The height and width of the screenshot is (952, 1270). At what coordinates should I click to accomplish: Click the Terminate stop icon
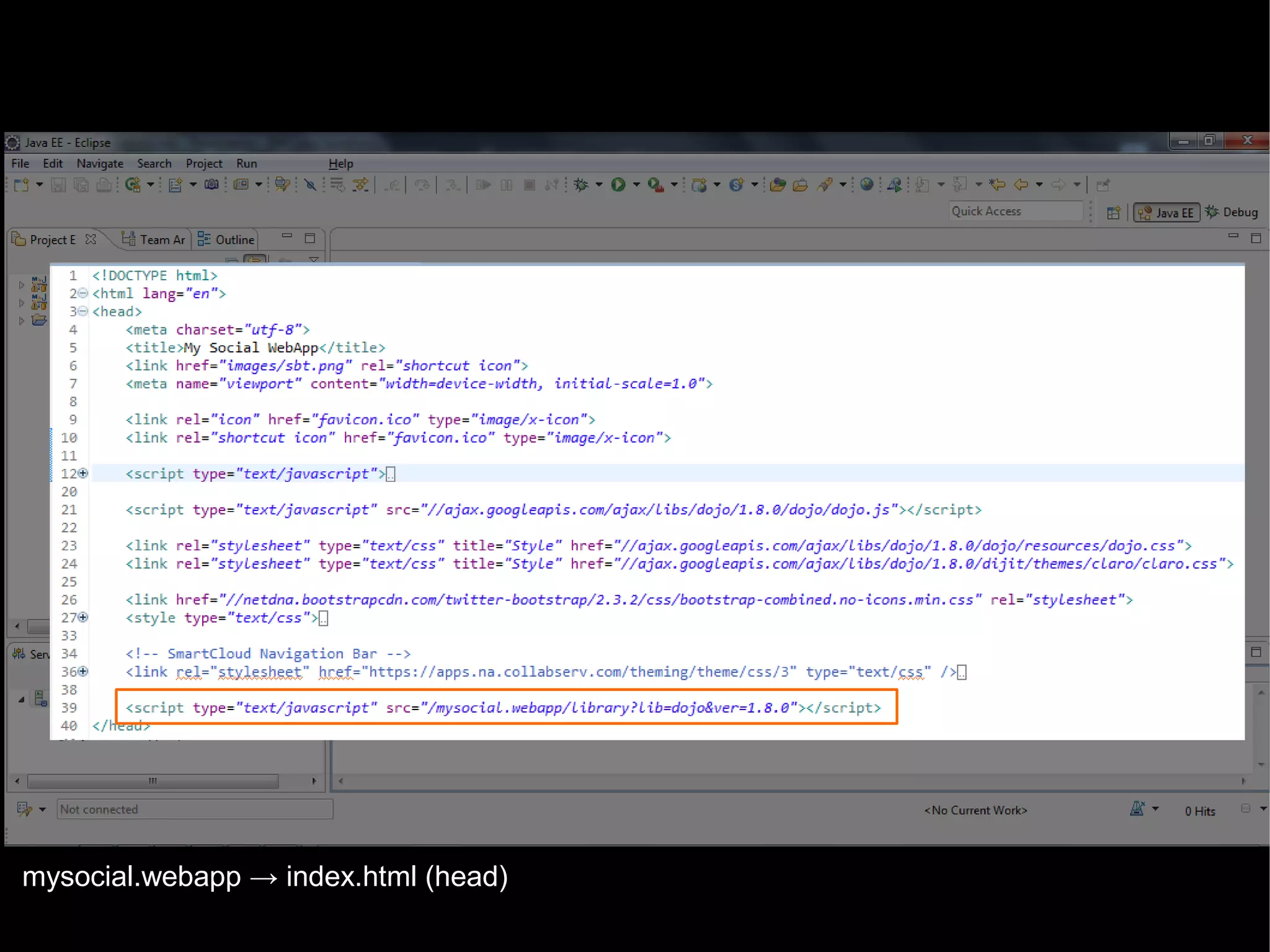[x=530, y=185]
